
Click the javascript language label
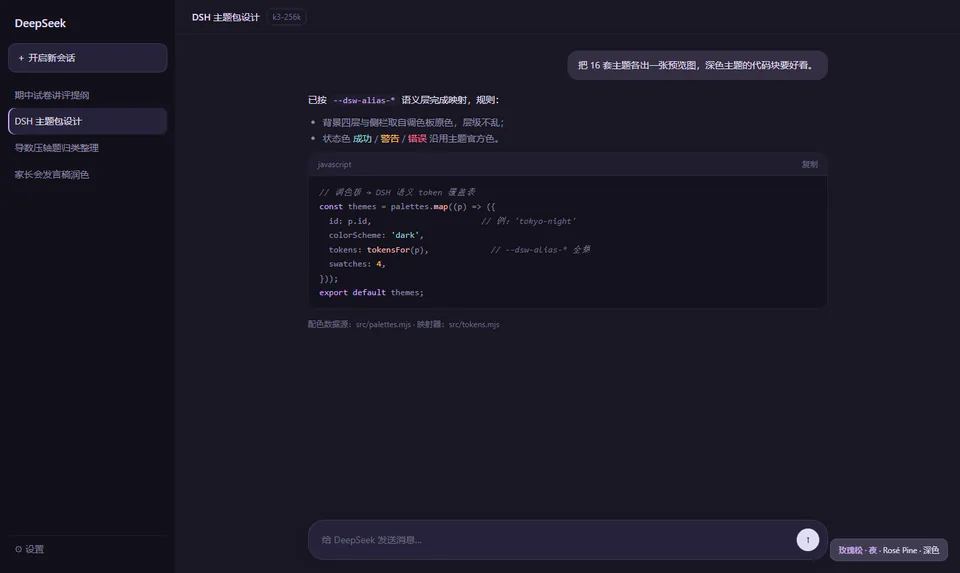(334, 164)
